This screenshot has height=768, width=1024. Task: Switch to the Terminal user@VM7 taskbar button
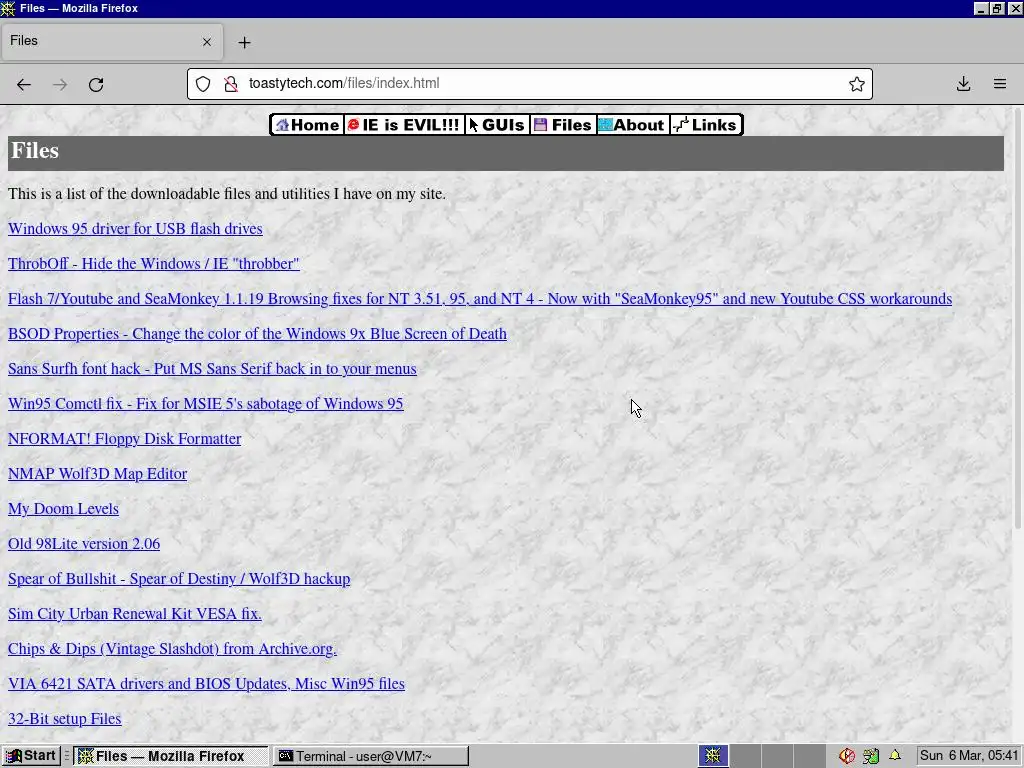coord(371,756)
